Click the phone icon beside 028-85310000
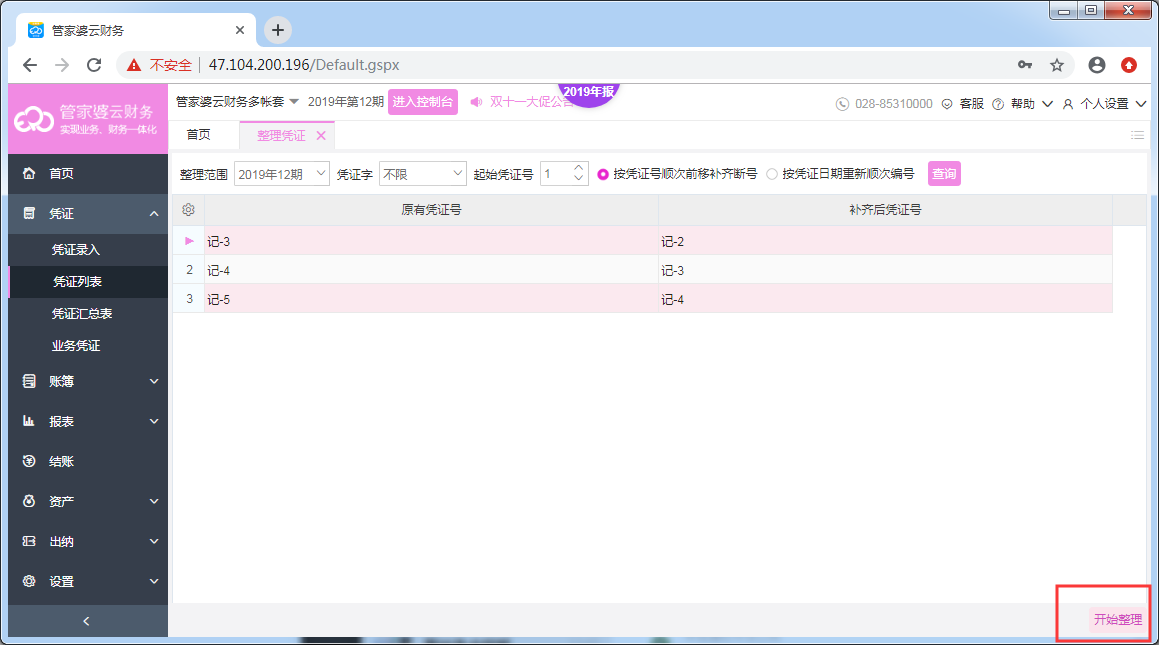1159x645 pixels. 842,104
